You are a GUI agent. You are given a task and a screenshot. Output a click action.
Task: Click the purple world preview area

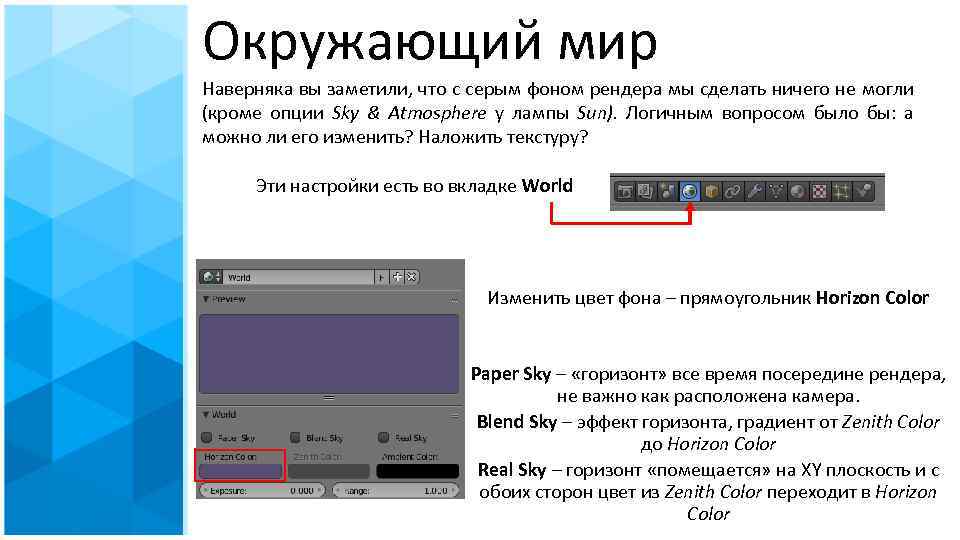click(x=329, y=353)
